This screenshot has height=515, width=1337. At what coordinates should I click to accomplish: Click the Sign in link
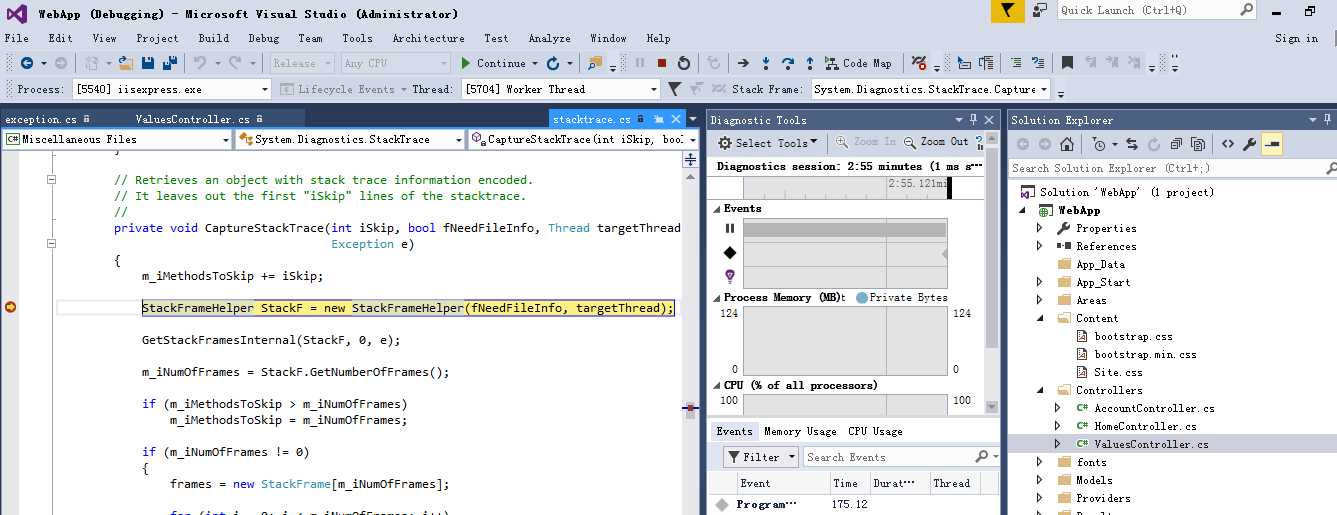[x=1296, y=38]
